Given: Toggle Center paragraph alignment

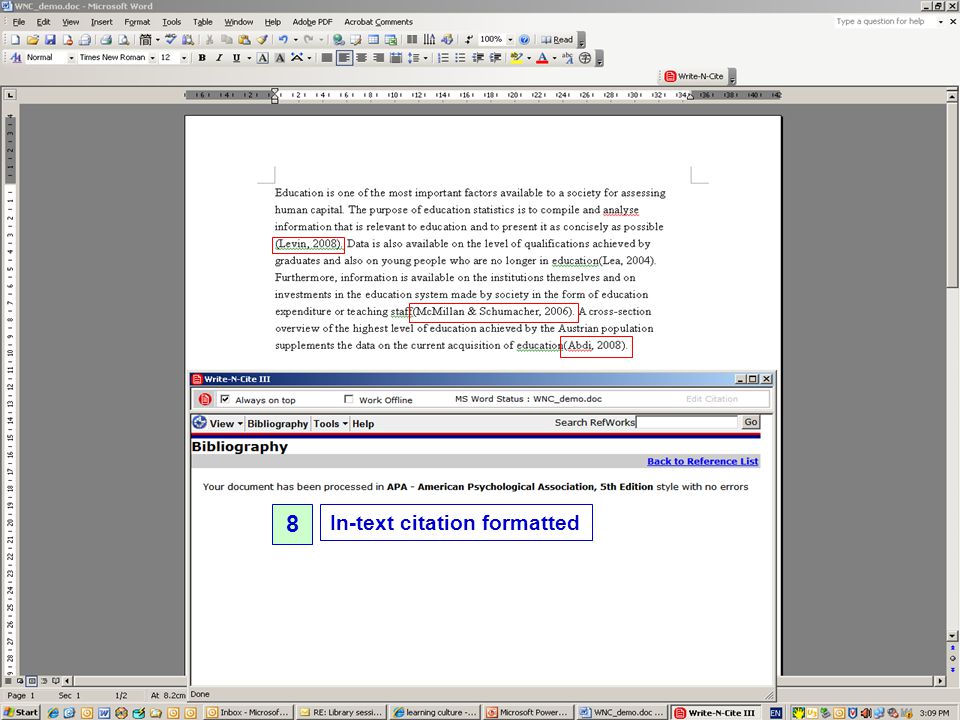Looking at the screenshot, I should (x=362, y=58).
